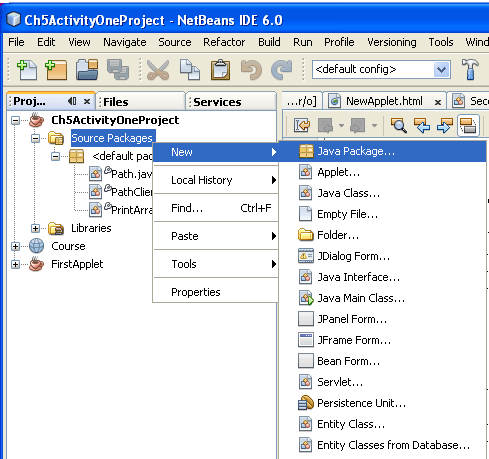Click the Cut scissors icon
489x459 pixels.
(158, 70)
